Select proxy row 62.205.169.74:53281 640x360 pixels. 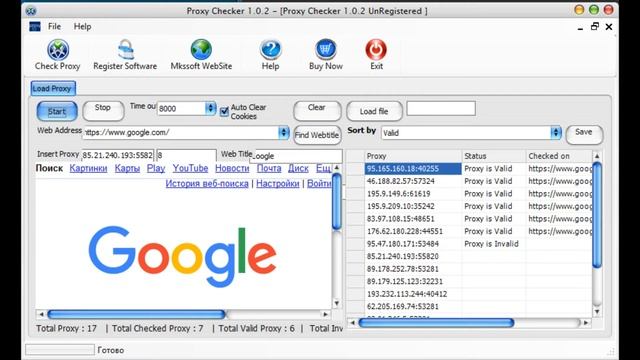(413, 307)
